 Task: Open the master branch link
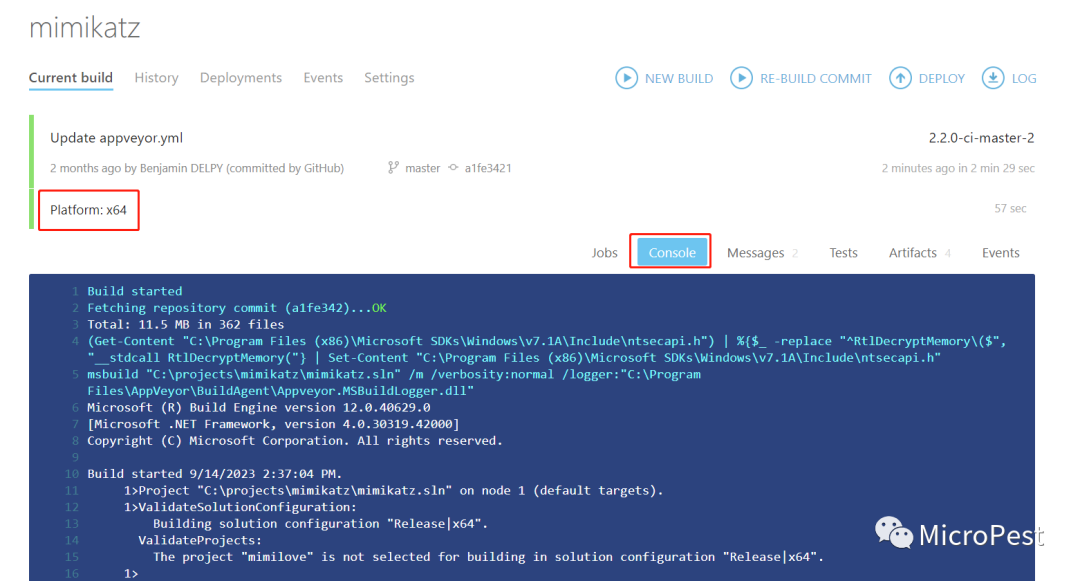pos(422,168)
